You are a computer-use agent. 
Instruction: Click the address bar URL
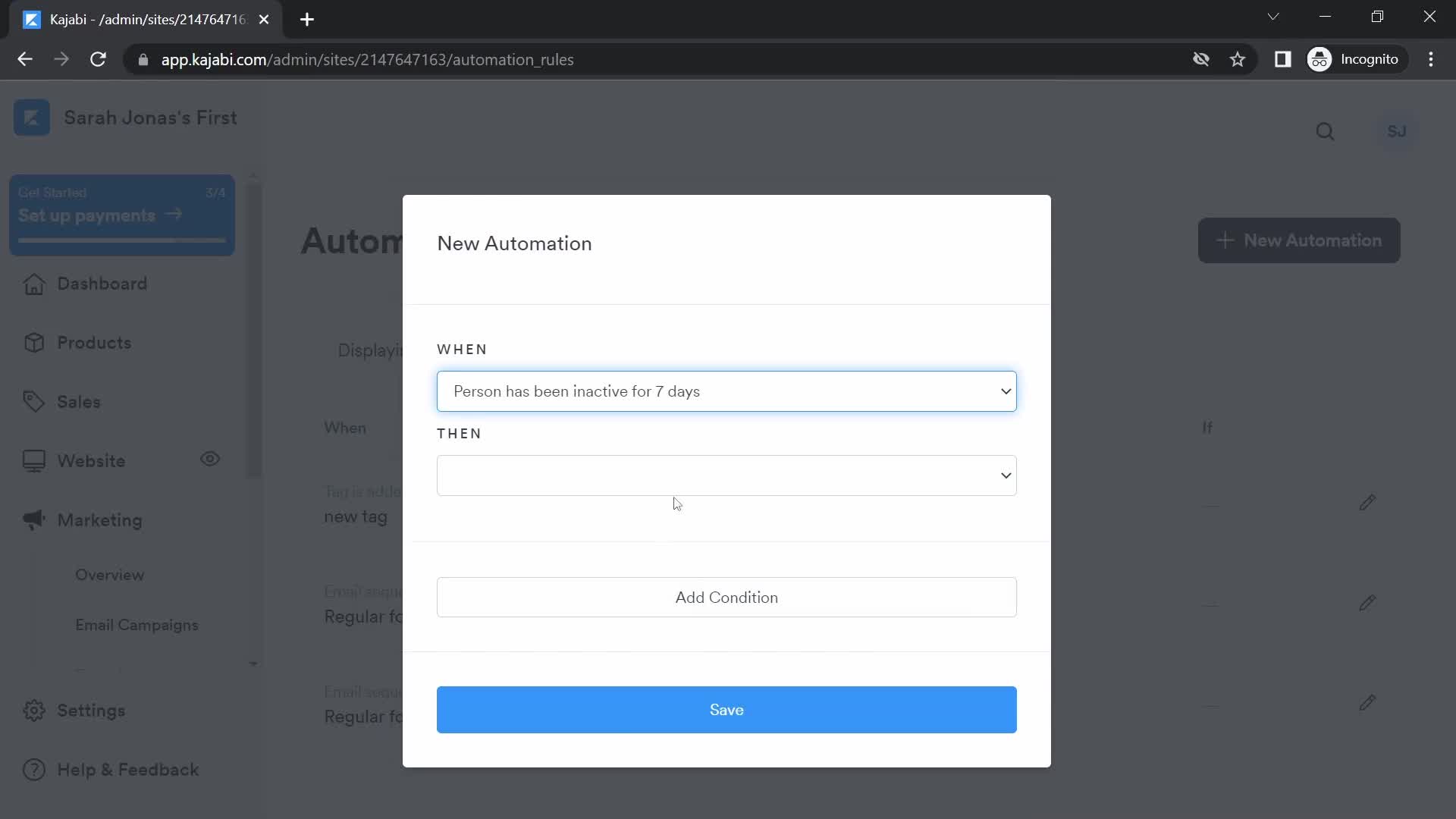(367, 59)
